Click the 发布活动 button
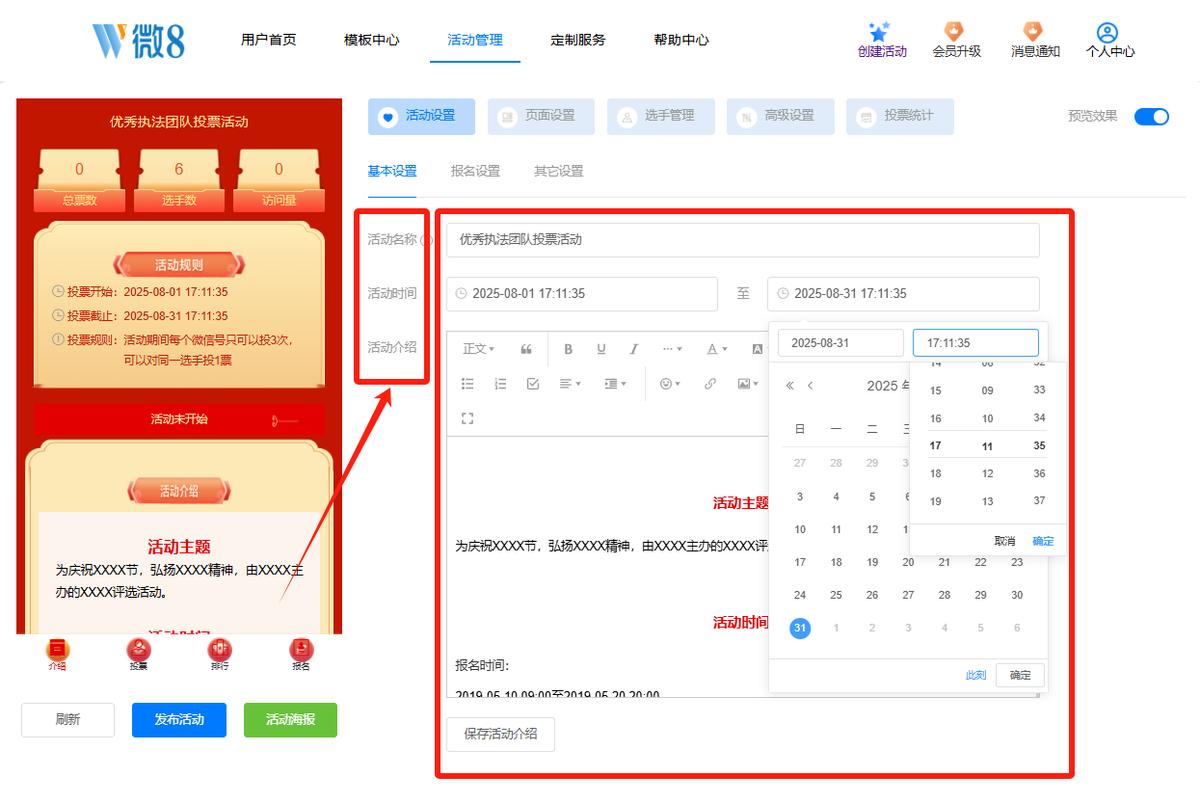 pos(179,720)
